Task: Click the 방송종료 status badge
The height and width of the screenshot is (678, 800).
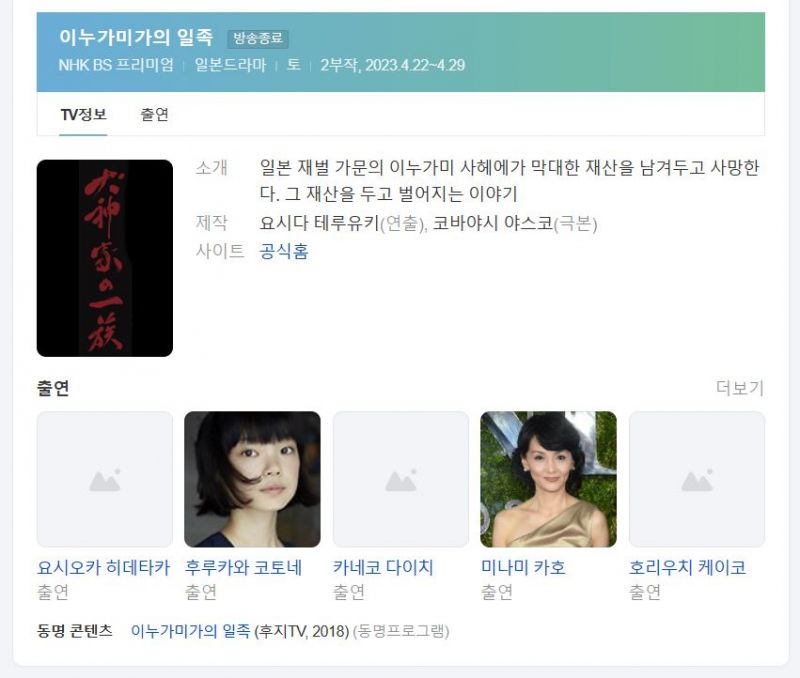Action: [258, 38]
